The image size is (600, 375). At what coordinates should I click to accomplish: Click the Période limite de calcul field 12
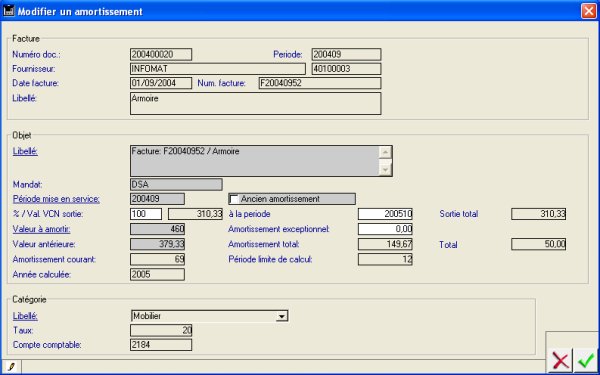(385, 259)
